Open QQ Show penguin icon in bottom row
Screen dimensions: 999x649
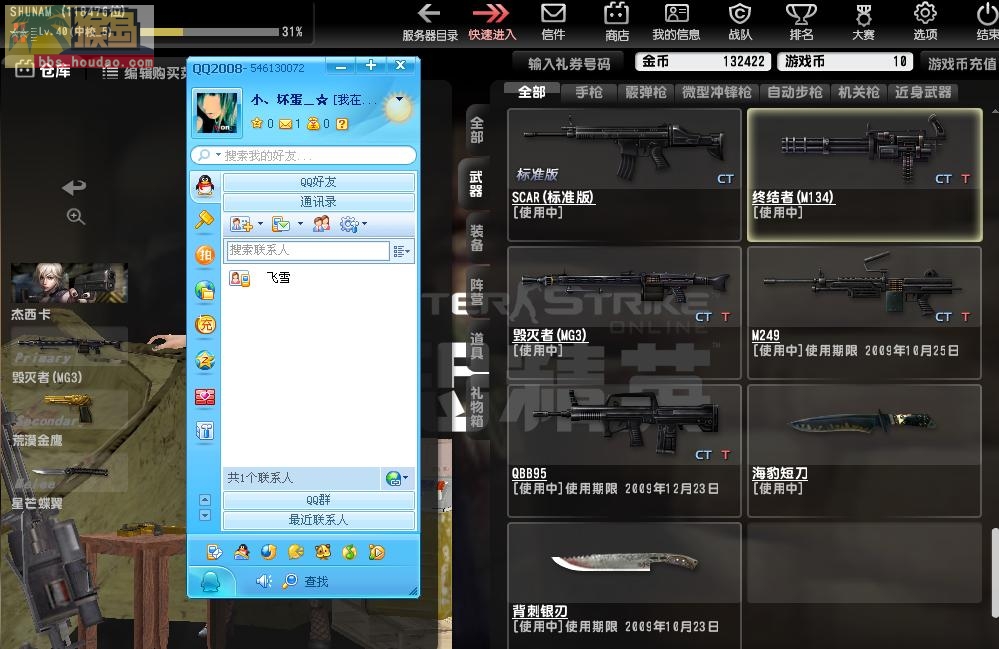[241, 552]
